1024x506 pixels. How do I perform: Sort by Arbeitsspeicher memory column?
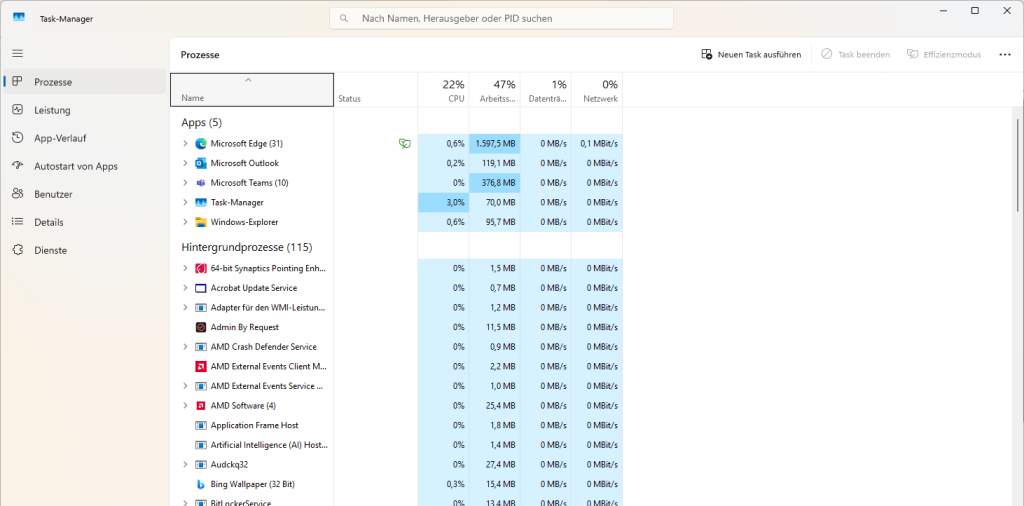tap(494, 89)
